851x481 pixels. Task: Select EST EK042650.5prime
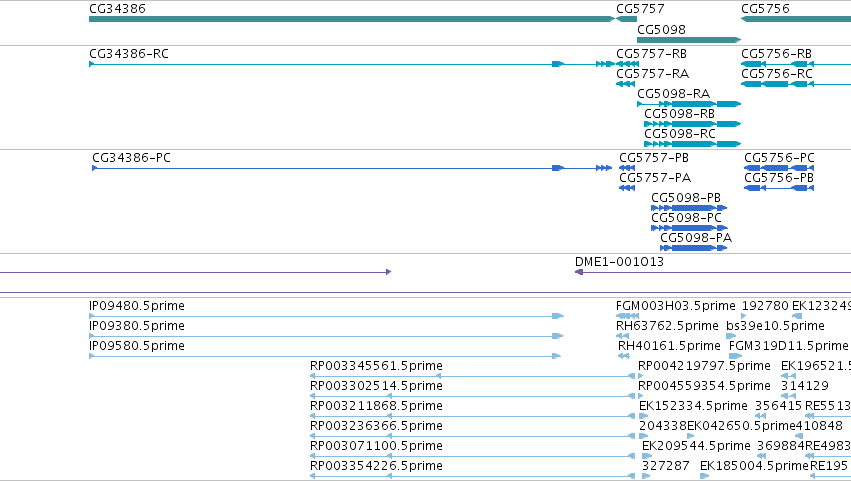click(690, 436)
